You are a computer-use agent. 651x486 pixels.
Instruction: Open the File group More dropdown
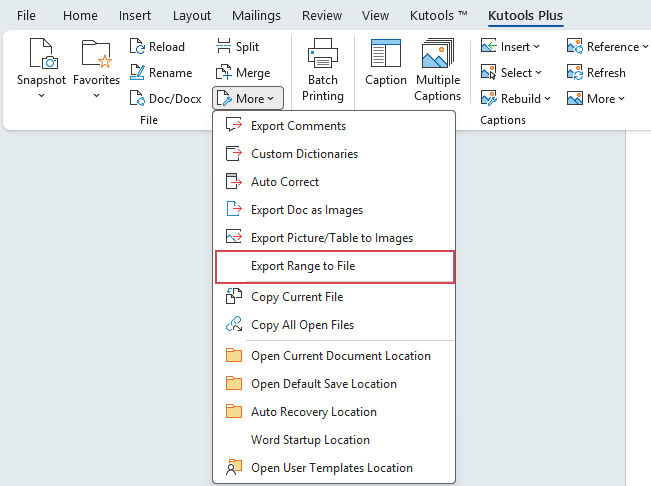(248, 98)
